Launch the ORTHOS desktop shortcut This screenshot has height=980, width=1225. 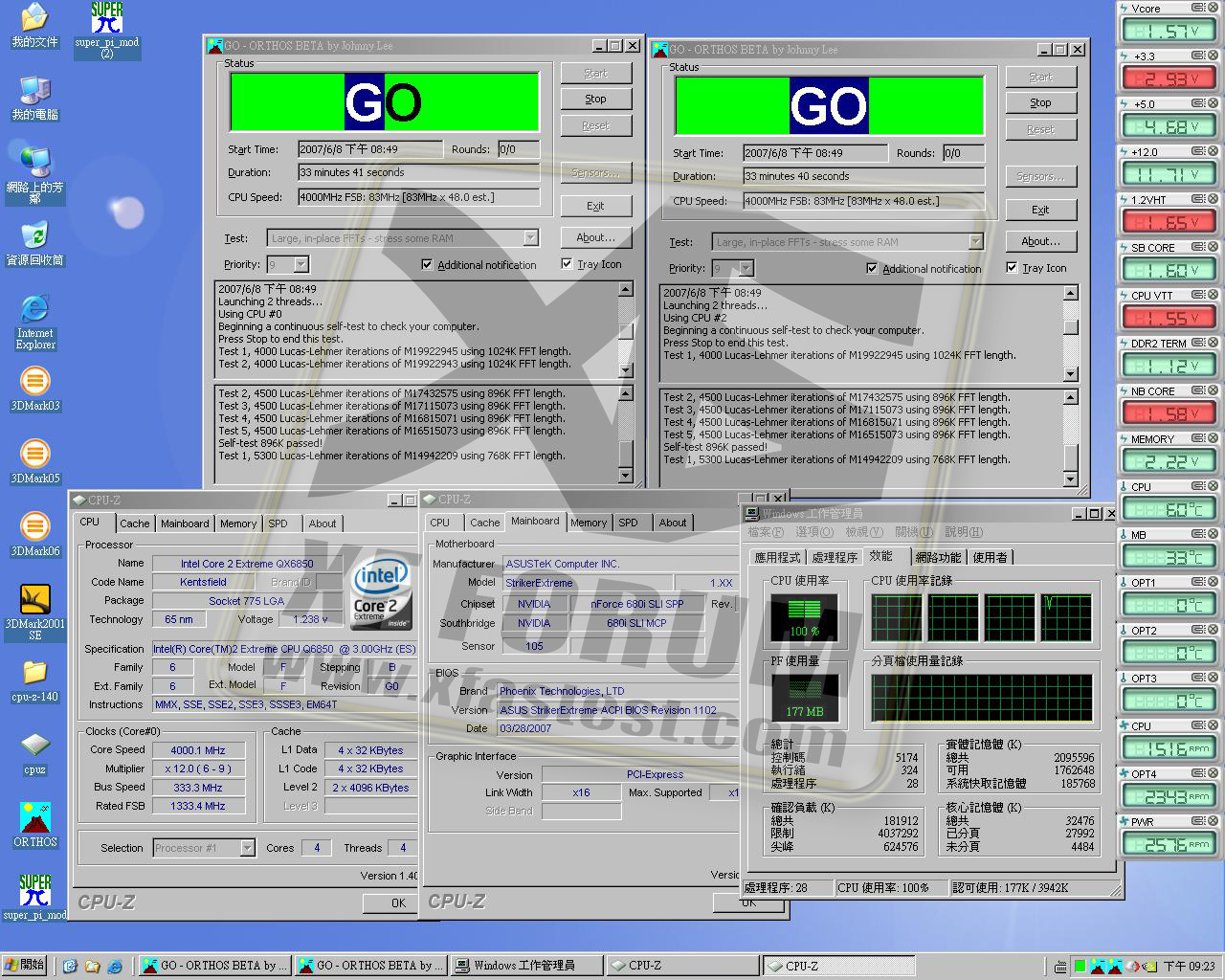pyautogui.click(x=35, y=826)
